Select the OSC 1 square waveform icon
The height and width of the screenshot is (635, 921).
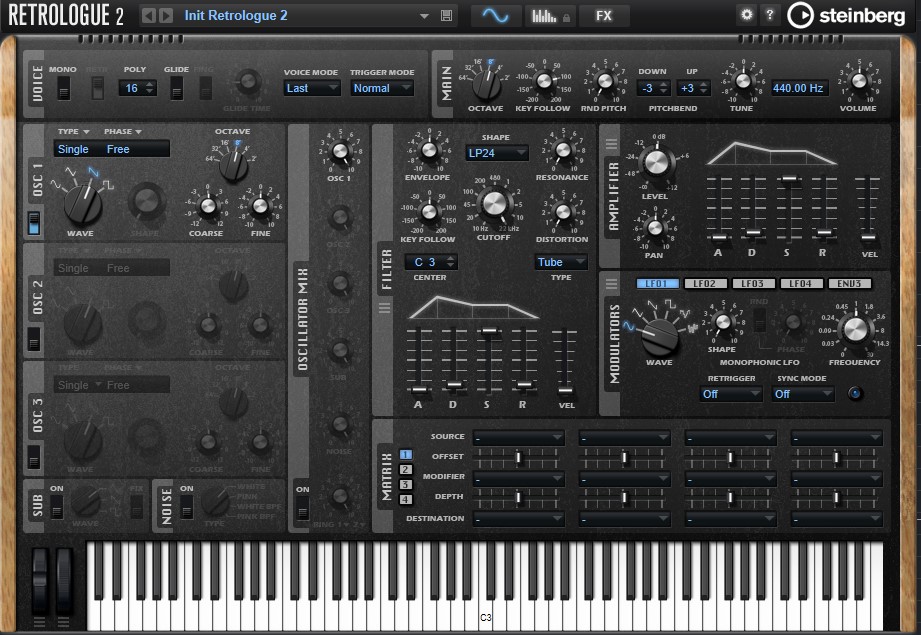click(x=108, y=184)
